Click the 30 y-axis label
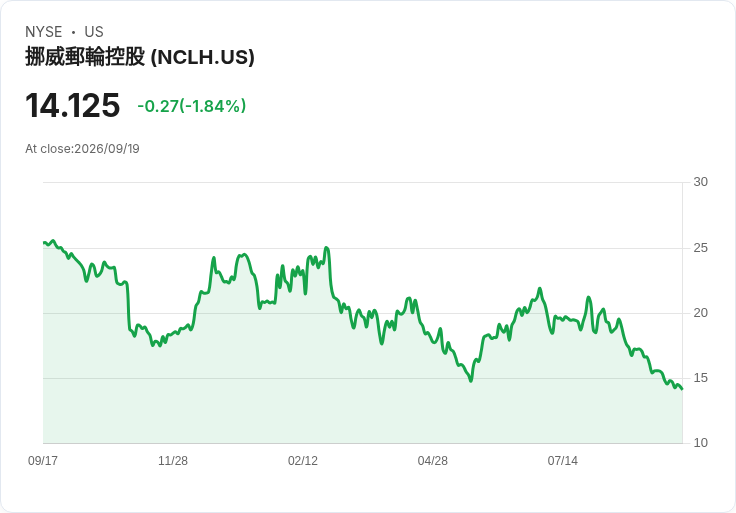The width and height of the screenshot is (736, 513). point(700,182)
